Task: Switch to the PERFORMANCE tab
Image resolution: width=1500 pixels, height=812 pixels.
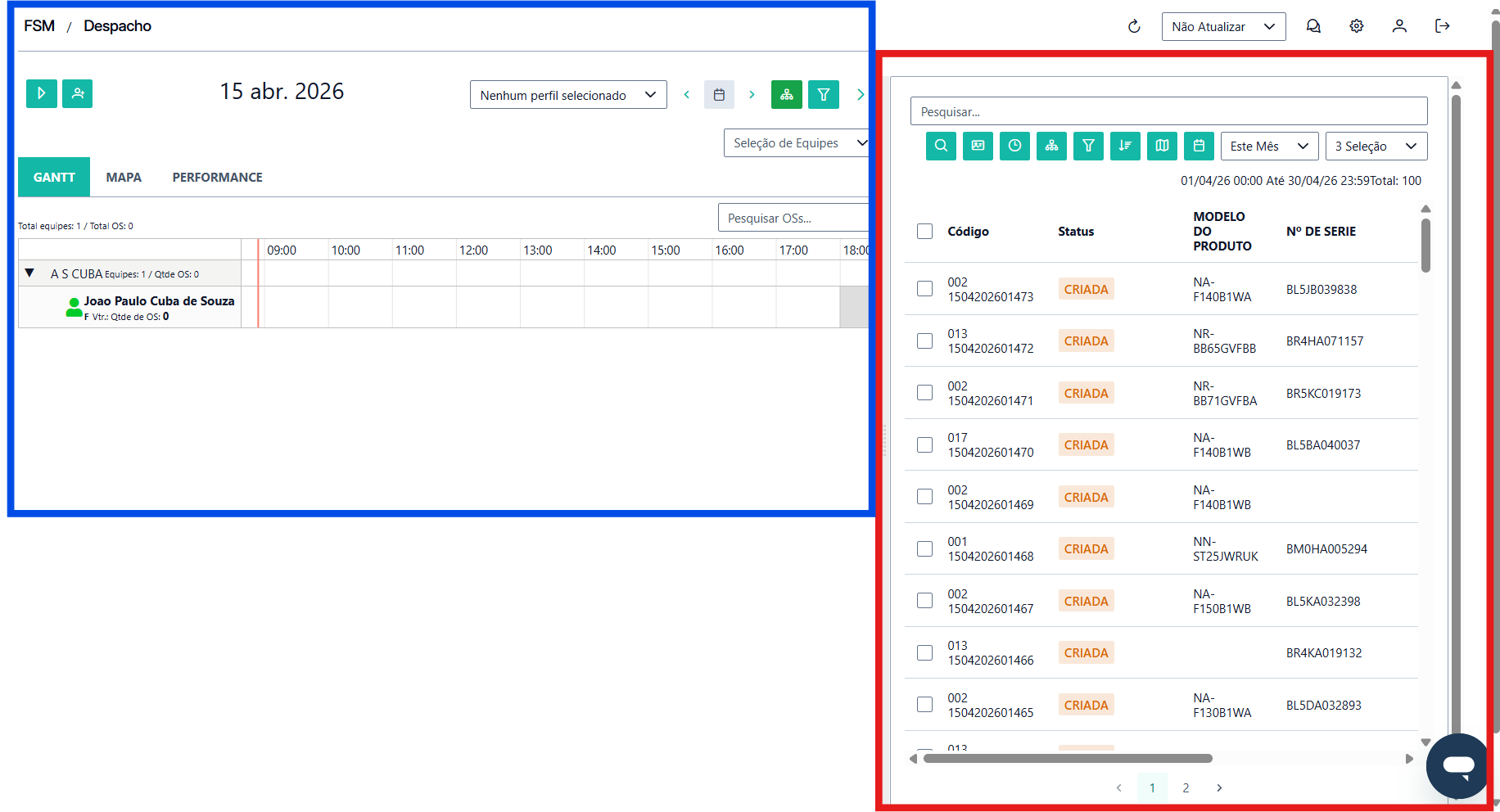Action: 217,178
